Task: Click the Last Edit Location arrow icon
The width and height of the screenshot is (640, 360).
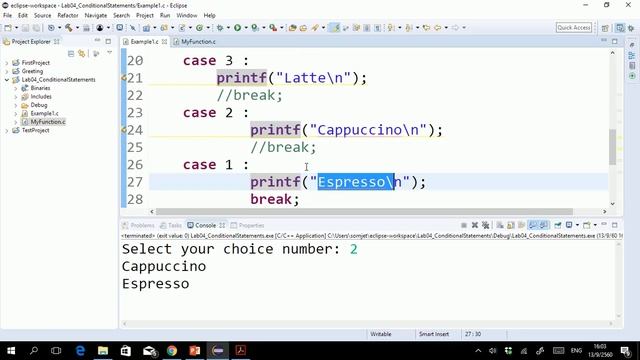Action: point(426,28)
